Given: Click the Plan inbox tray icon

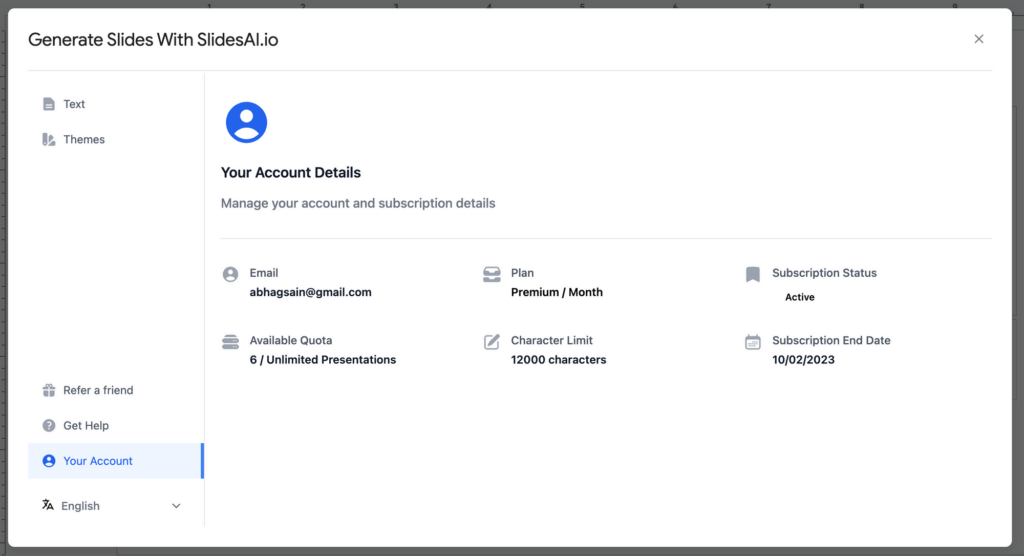Looking at the screenshot, I should [492, 274].
